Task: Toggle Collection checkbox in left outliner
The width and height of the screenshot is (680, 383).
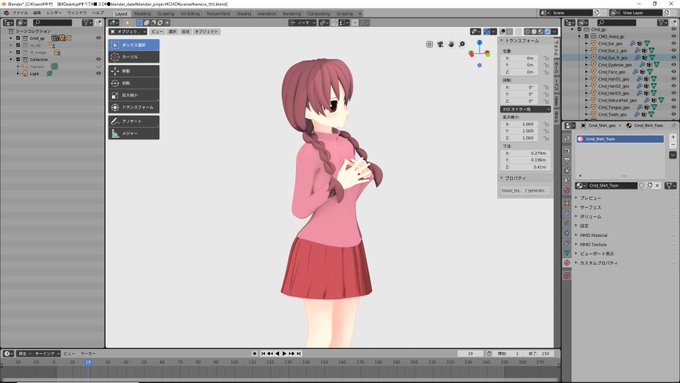Action: 18,59
